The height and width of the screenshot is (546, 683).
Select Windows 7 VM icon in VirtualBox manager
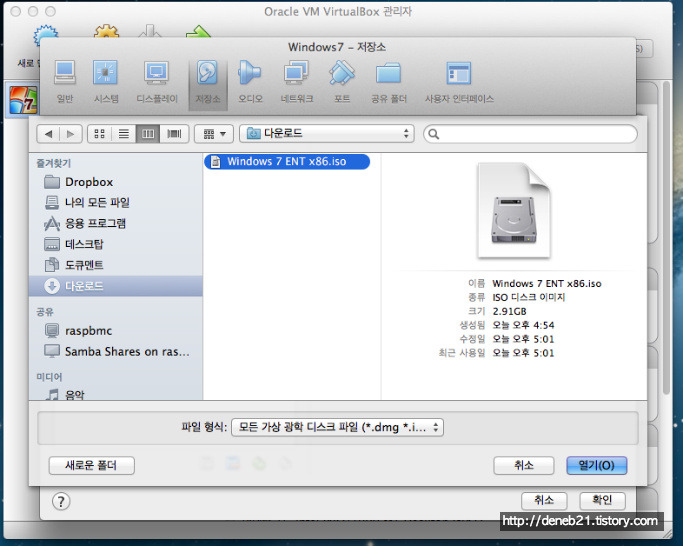[x=22, y=100]
